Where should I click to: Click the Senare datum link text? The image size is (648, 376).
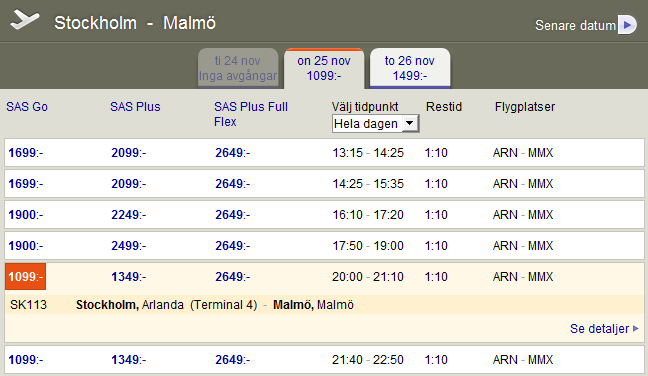point(575,26)
